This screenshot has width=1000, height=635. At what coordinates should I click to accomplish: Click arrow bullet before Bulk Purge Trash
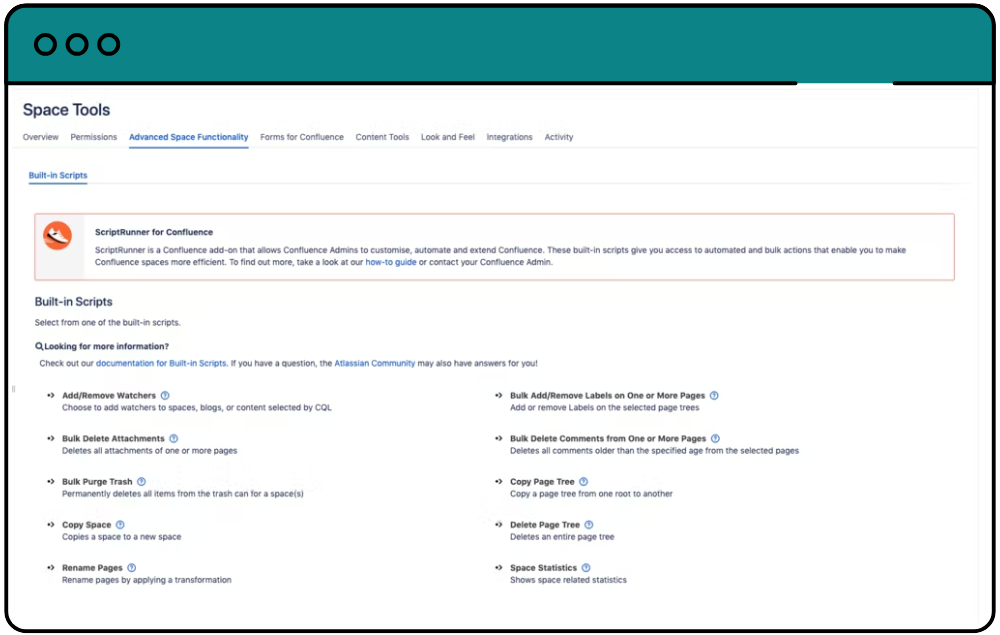coord(51,481)
